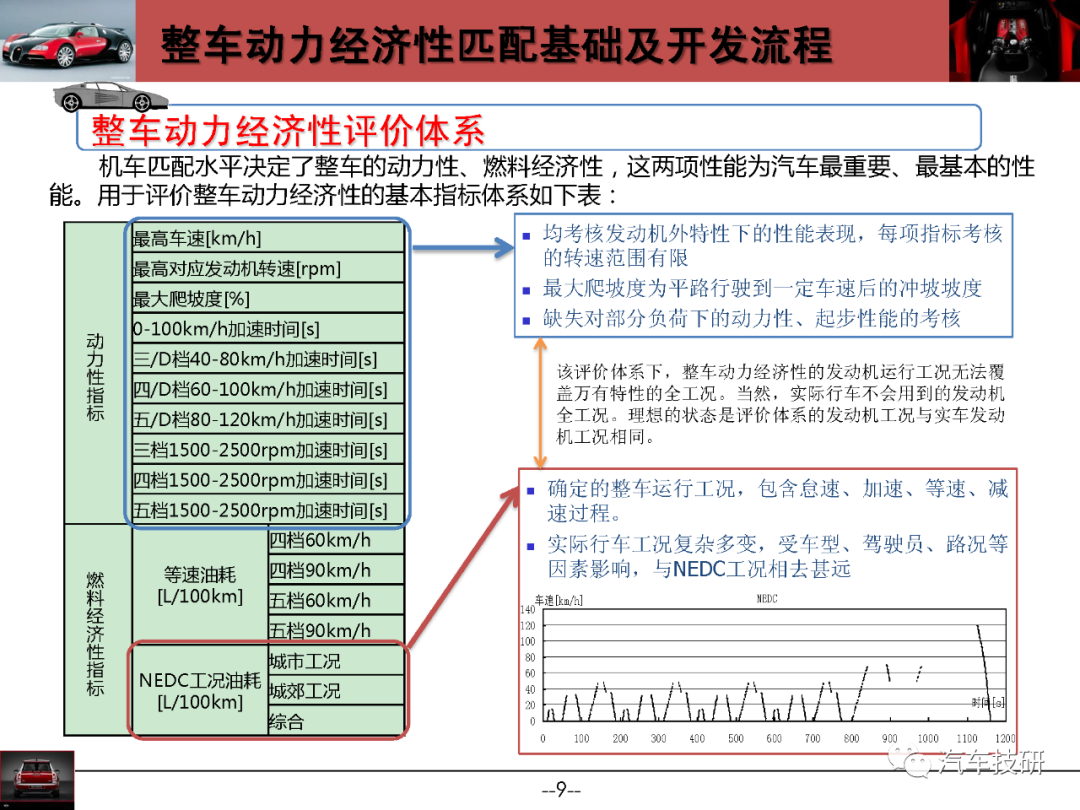
Task: Click the row 最大爬坡度[%]
Action: tap(268, 298)
